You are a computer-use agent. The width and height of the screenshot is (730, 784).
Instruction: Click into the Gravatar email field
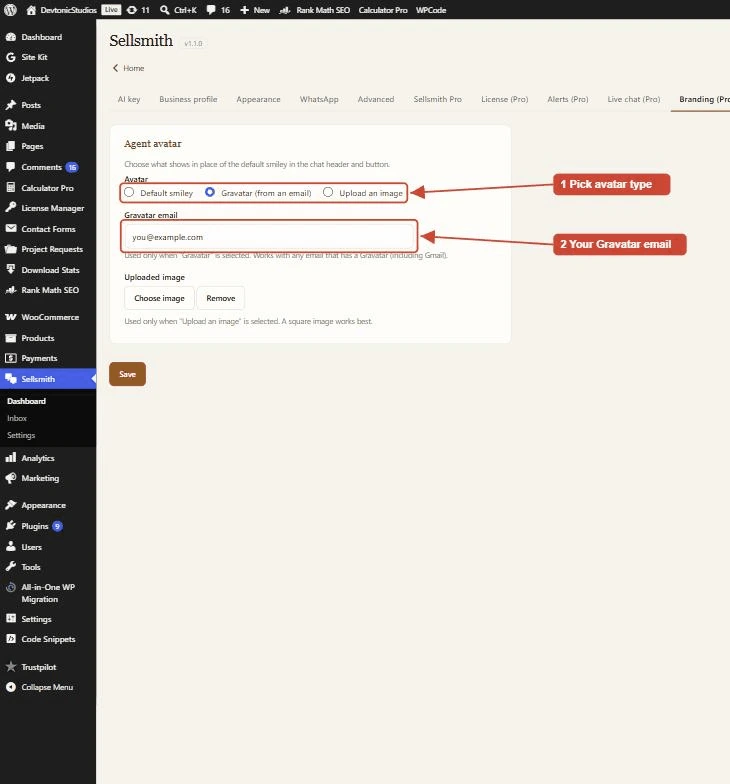point(269,237)
